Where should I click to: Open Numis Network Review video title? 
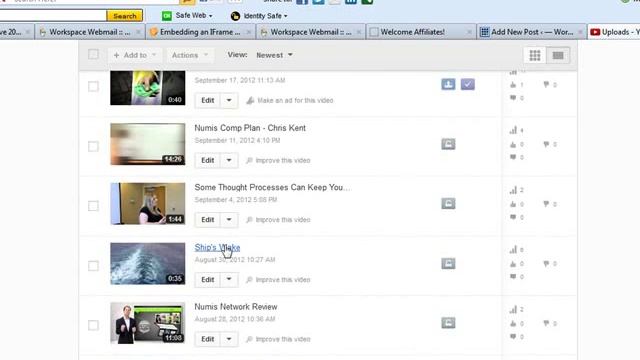point(236,307)
